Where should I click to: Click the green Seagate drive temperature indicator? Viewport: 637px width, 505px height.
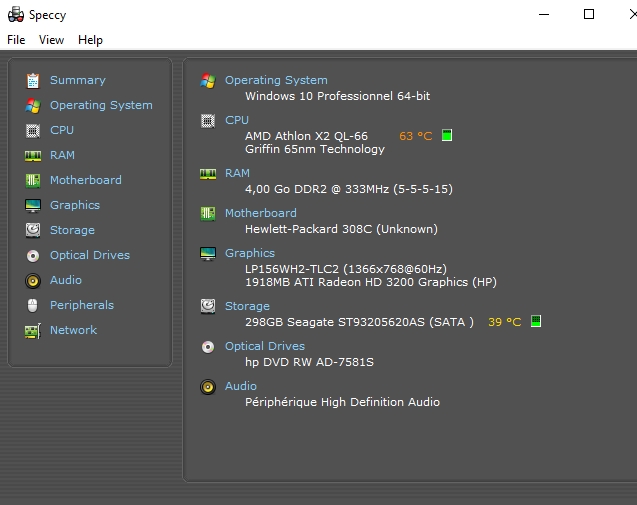535,322
